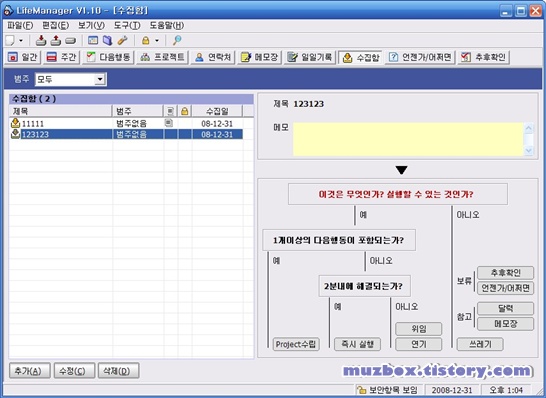Click the import tray icon with down arrow

[41, 40]
